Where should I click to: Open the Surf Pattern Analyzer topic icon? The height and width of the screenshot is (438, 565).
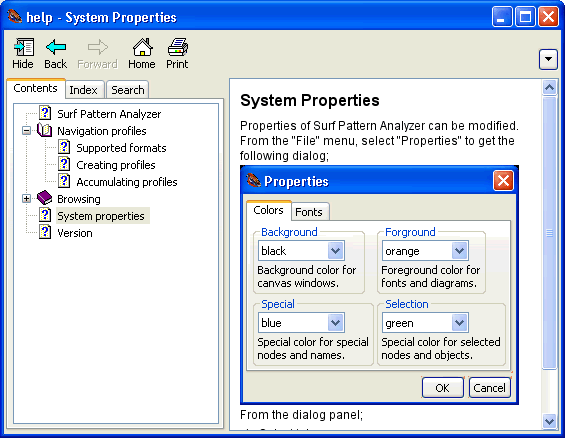click(45, 113)
